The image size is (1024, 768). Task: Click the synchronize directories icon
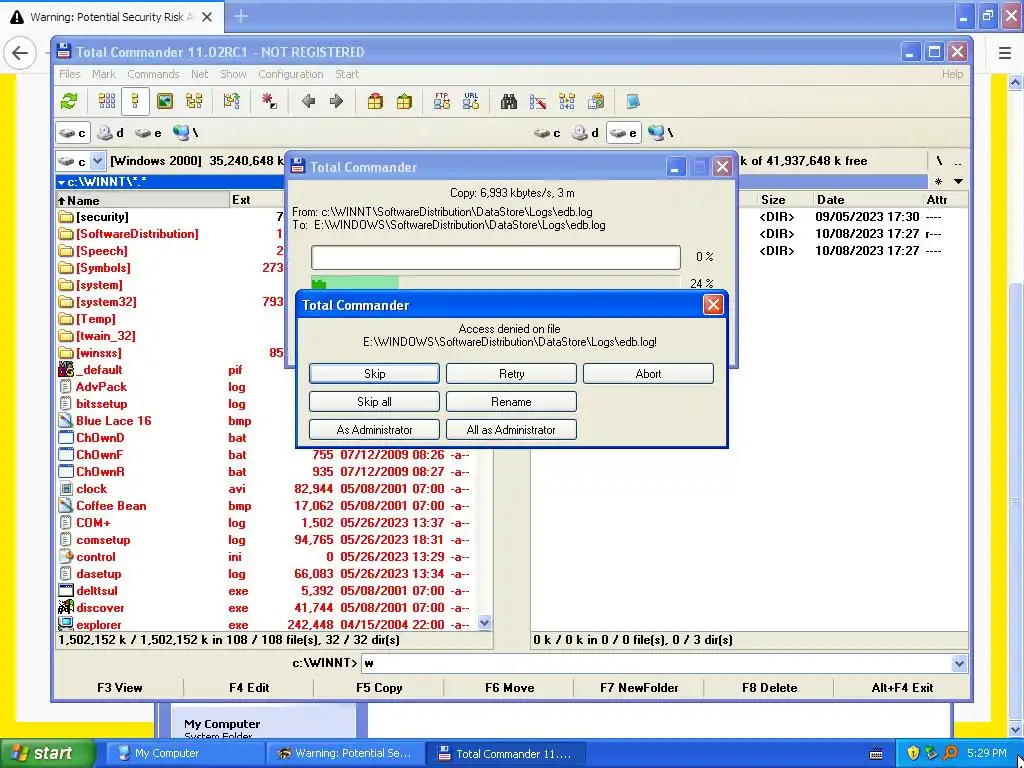(567, 101)
